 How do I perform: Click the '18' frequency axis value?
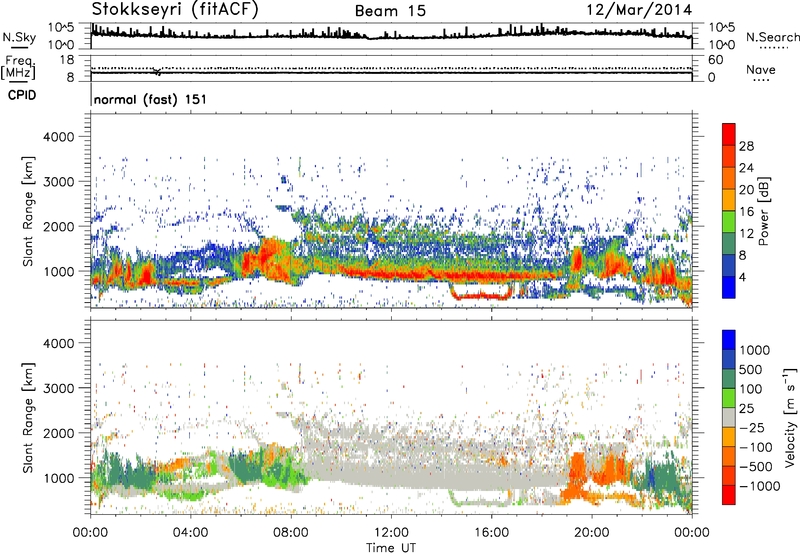pyautogui.click(x=67, y=60)
